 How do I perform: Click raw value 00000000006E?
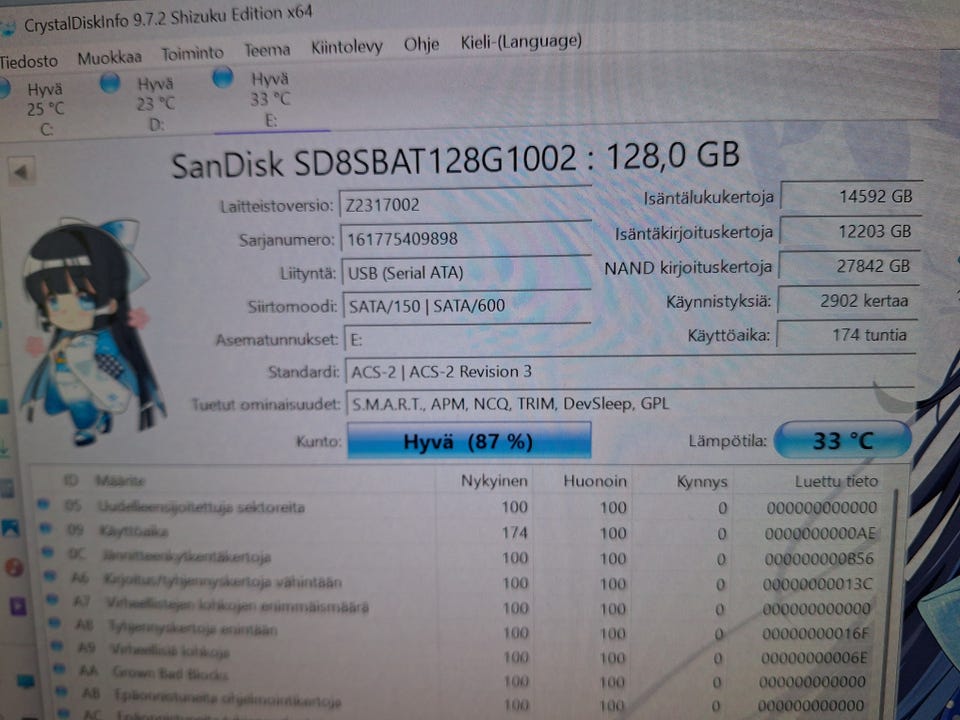(x=814, y=658)
